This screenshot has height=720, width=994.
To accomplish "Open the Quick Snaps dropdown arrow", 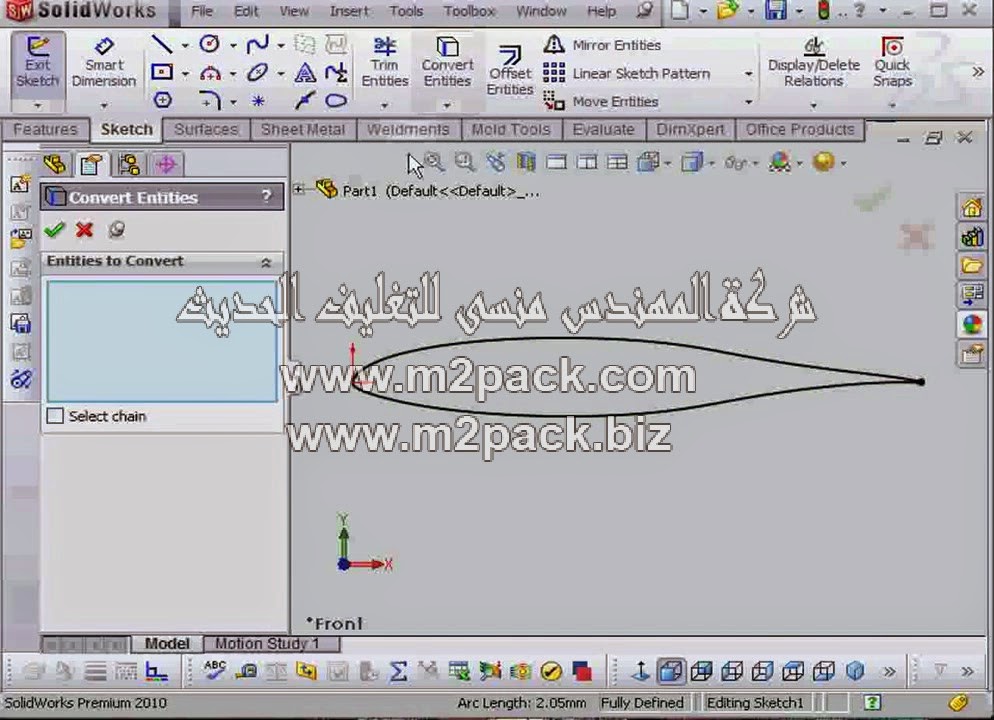I will tap(892, 105).
